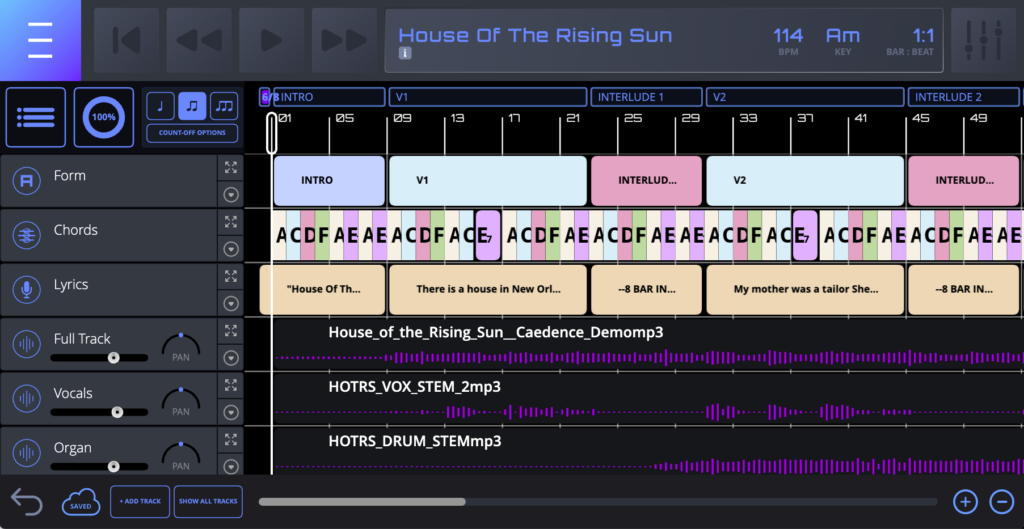Click the song title House Of The Rising Sun

[535, 35]
